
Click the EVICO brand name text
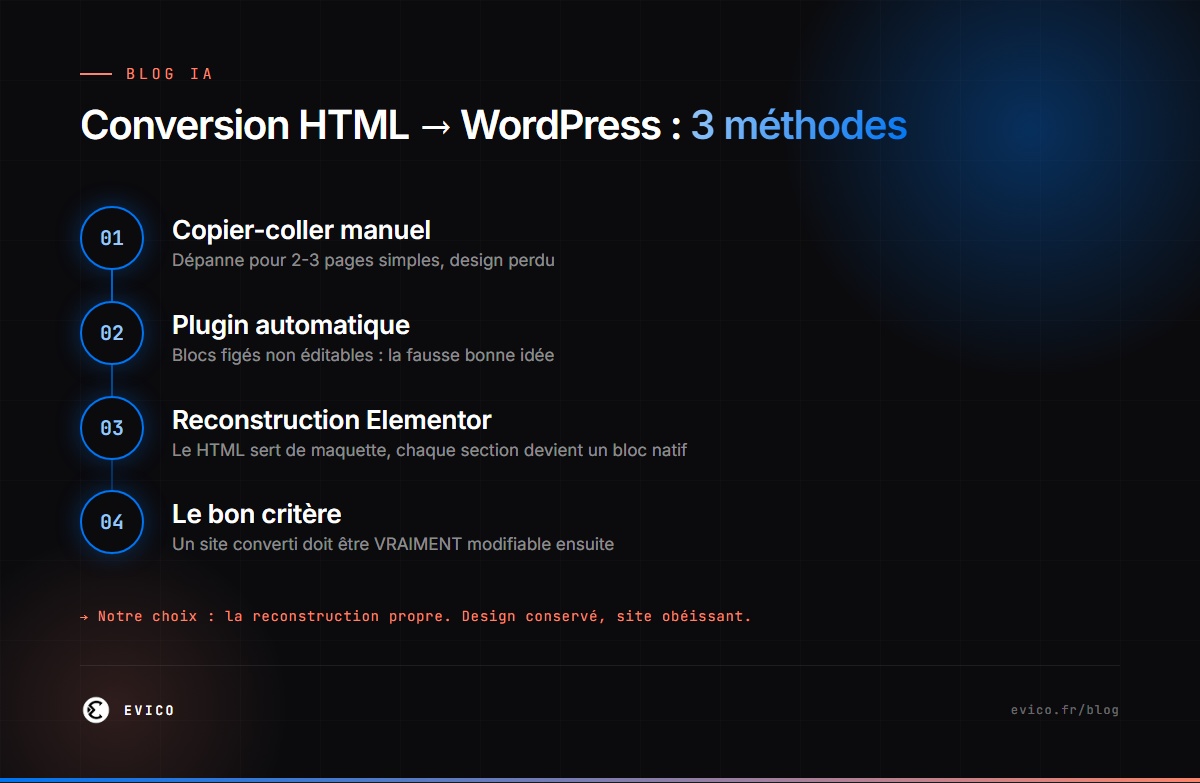tap(149, 710)
